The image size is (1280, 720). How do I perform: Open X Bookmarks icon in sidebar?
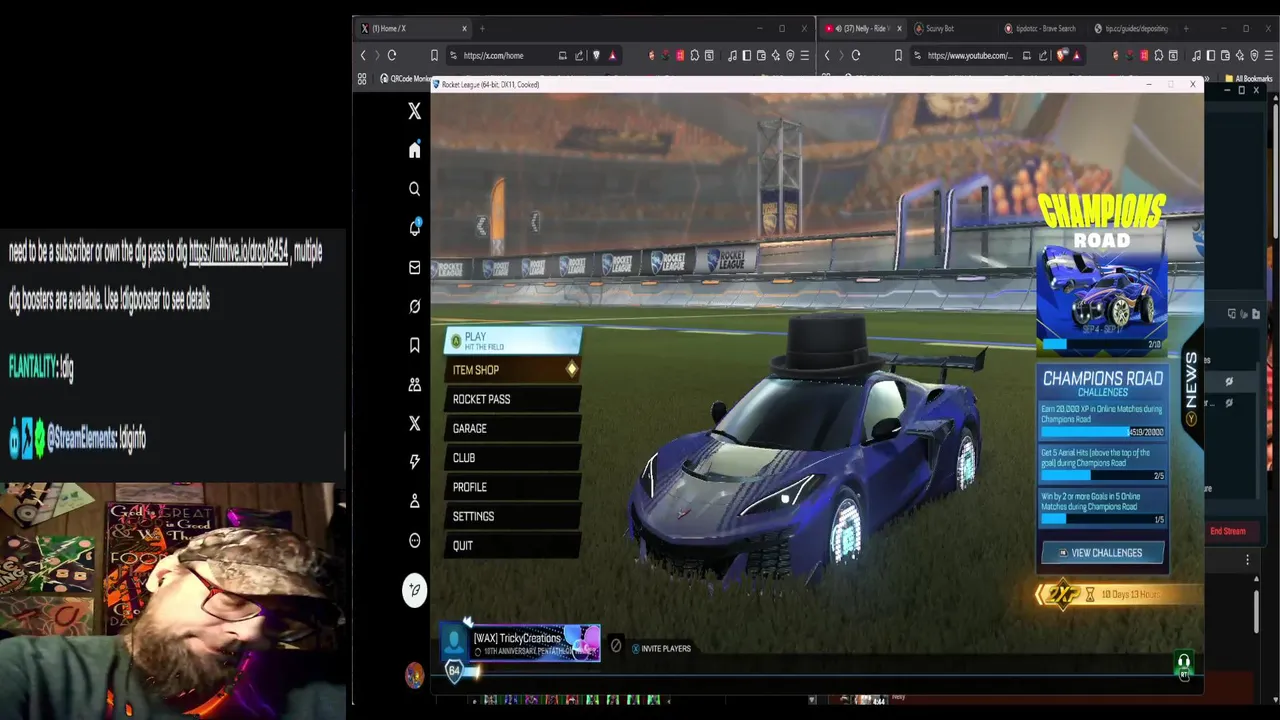(x=415, y=345)
